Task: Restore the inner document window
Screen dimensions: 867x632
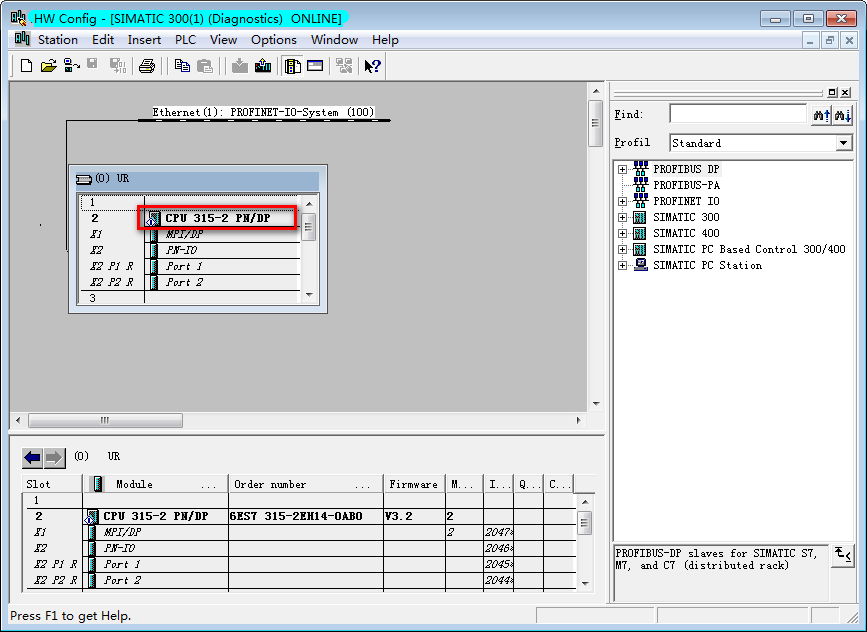Action: tap(829, 40)
